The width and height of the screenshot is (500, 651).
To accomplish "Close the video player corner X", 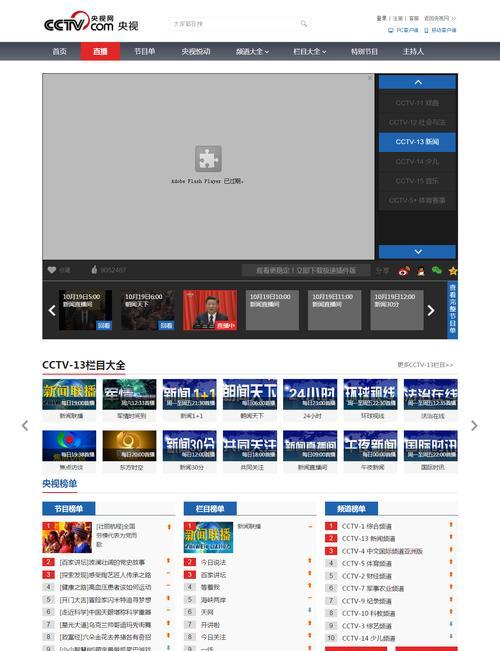I will pos(370,78).
